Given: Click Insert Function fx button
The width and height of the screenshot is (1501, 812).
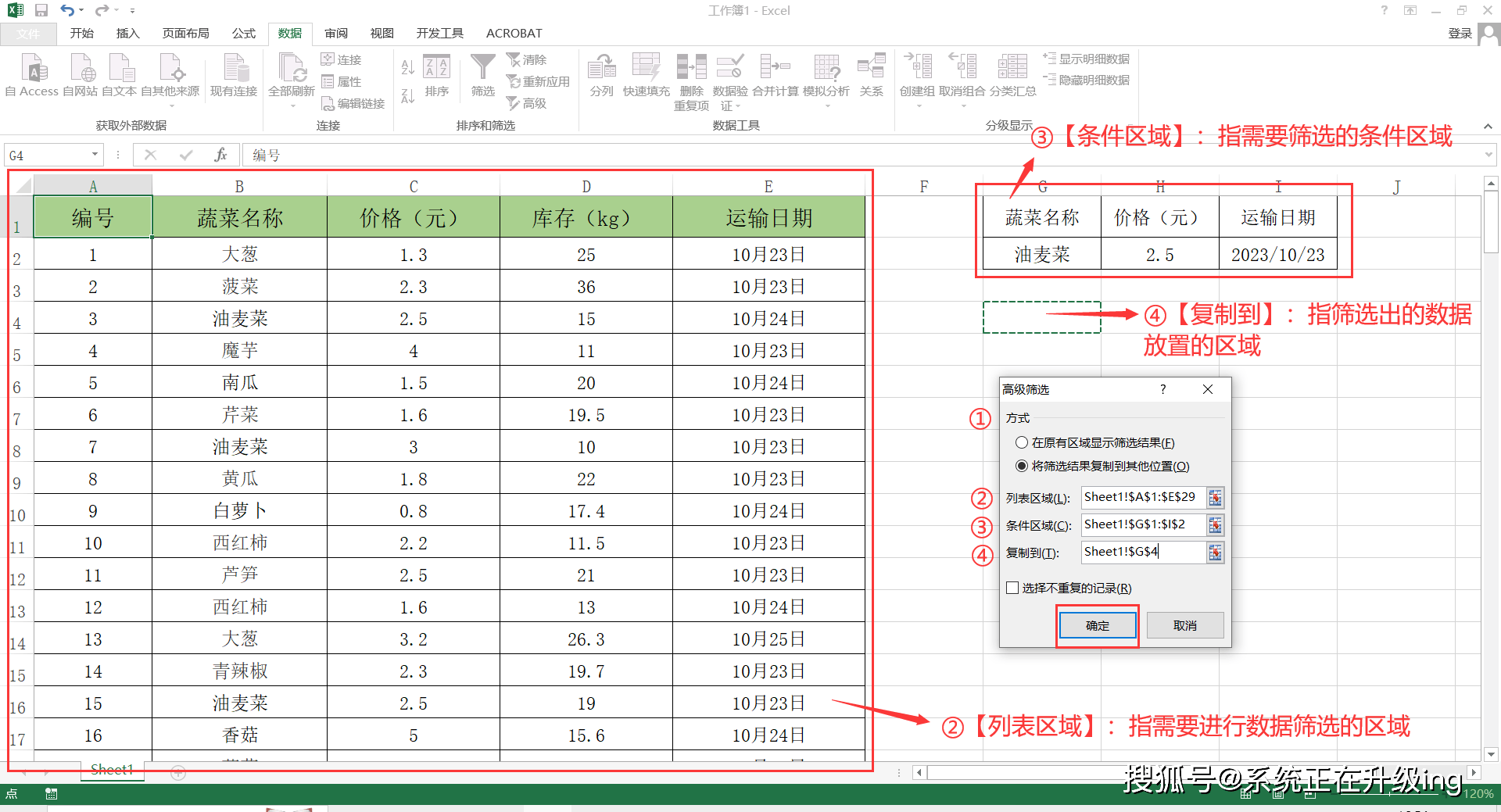Looking at the screenshot, I should point(221,155).
